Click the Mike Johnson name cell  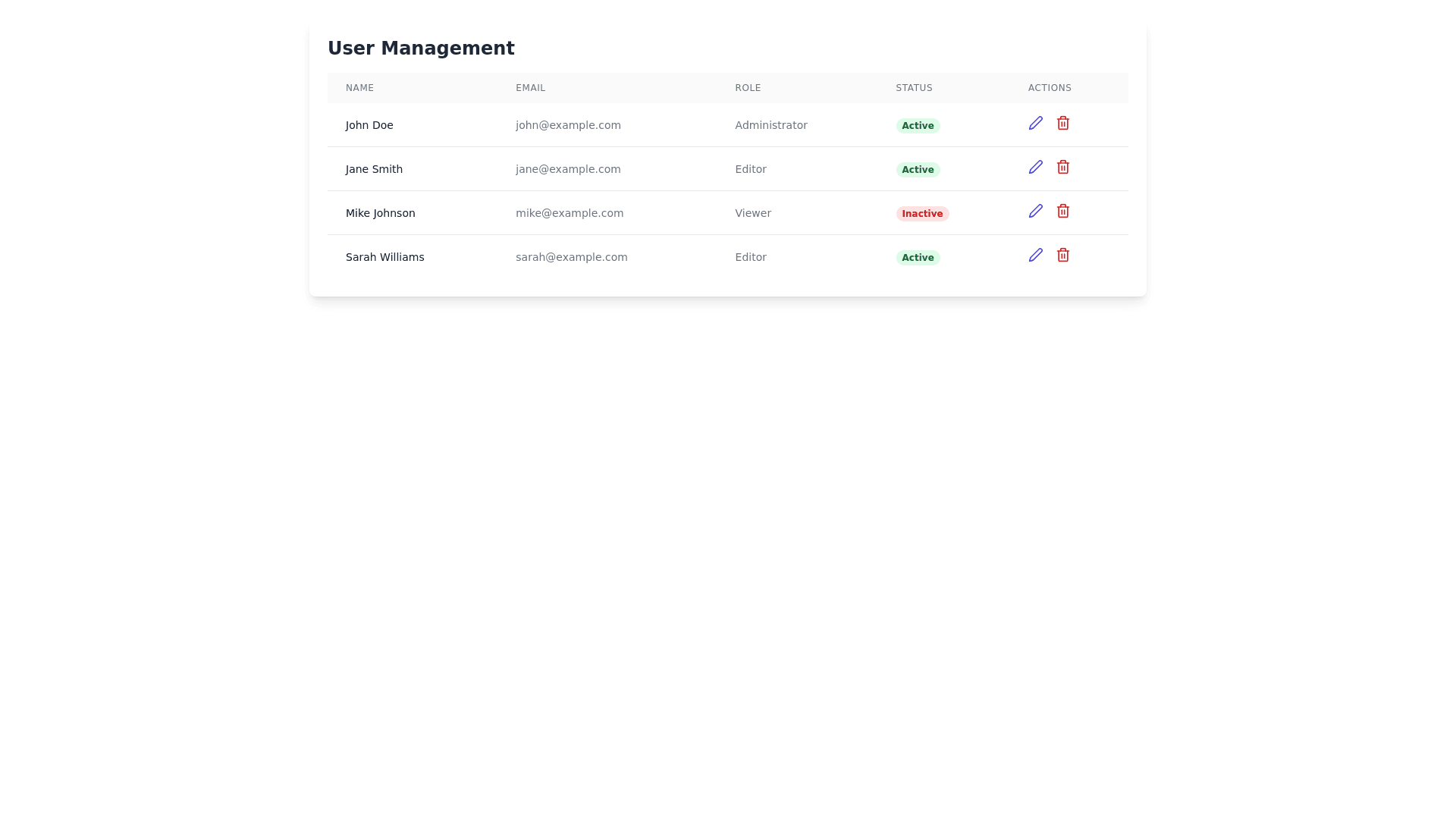(x=380, y=213)
